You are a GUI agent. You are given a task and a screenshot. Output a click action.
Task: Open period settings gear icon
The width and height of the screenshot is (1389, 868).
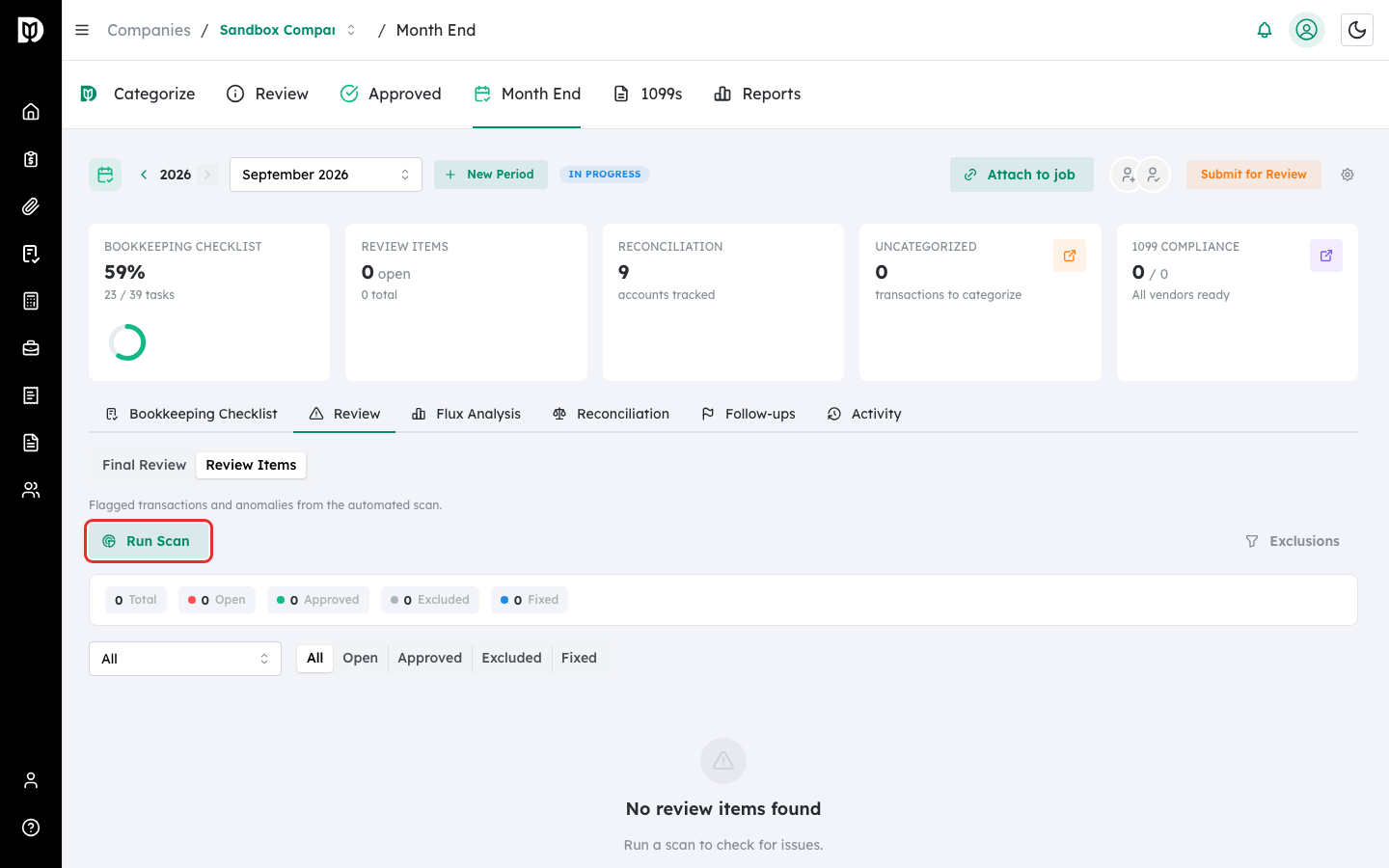1348,175
